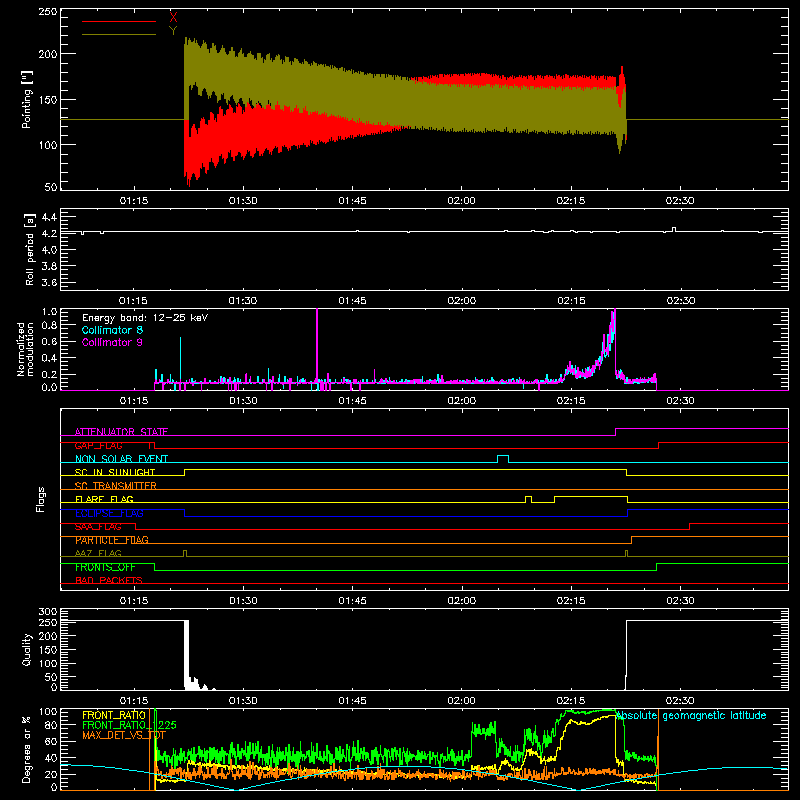Click the 02:30 tick under Roll period plot
800x800 pixels.
(x=681, y=301)
